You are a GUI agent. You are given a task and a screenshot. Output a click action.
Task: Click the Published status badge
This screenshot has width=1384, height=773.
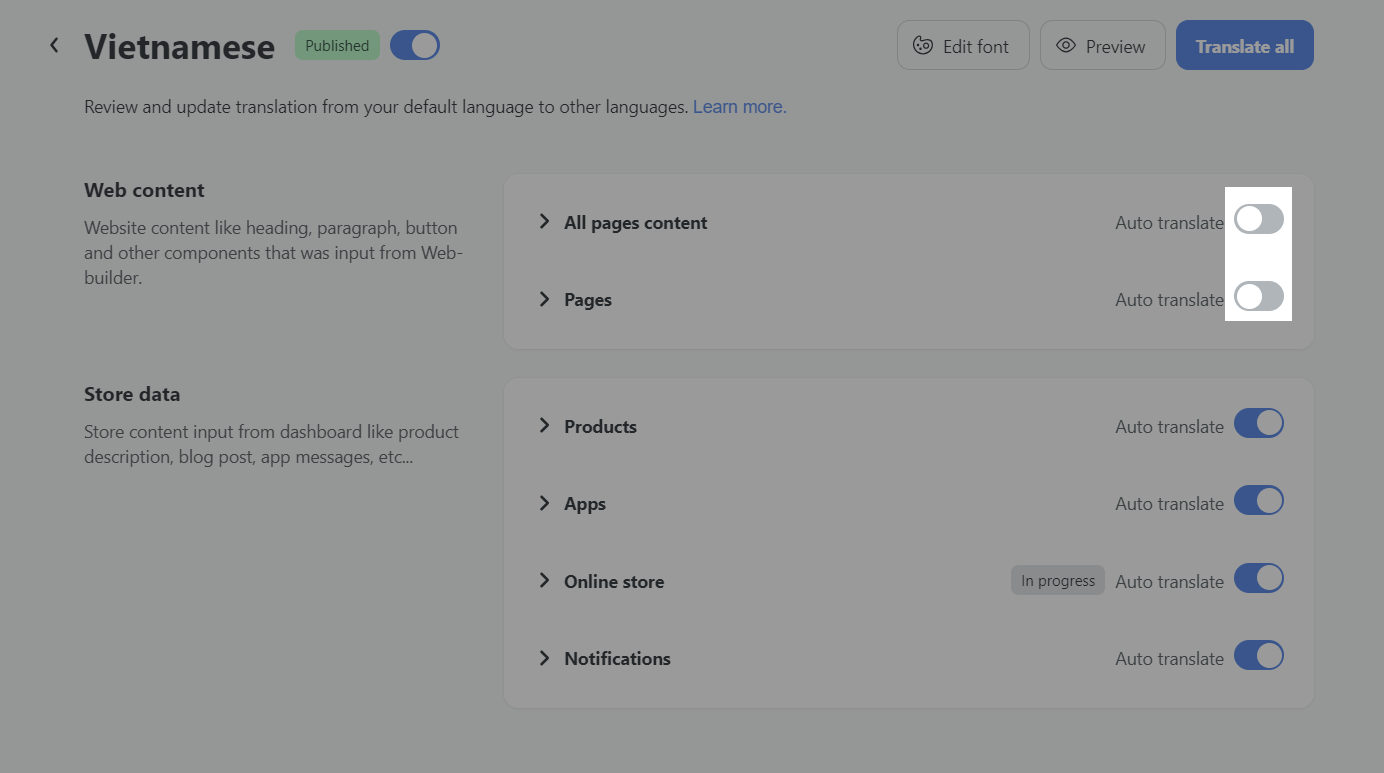(337, 45)
